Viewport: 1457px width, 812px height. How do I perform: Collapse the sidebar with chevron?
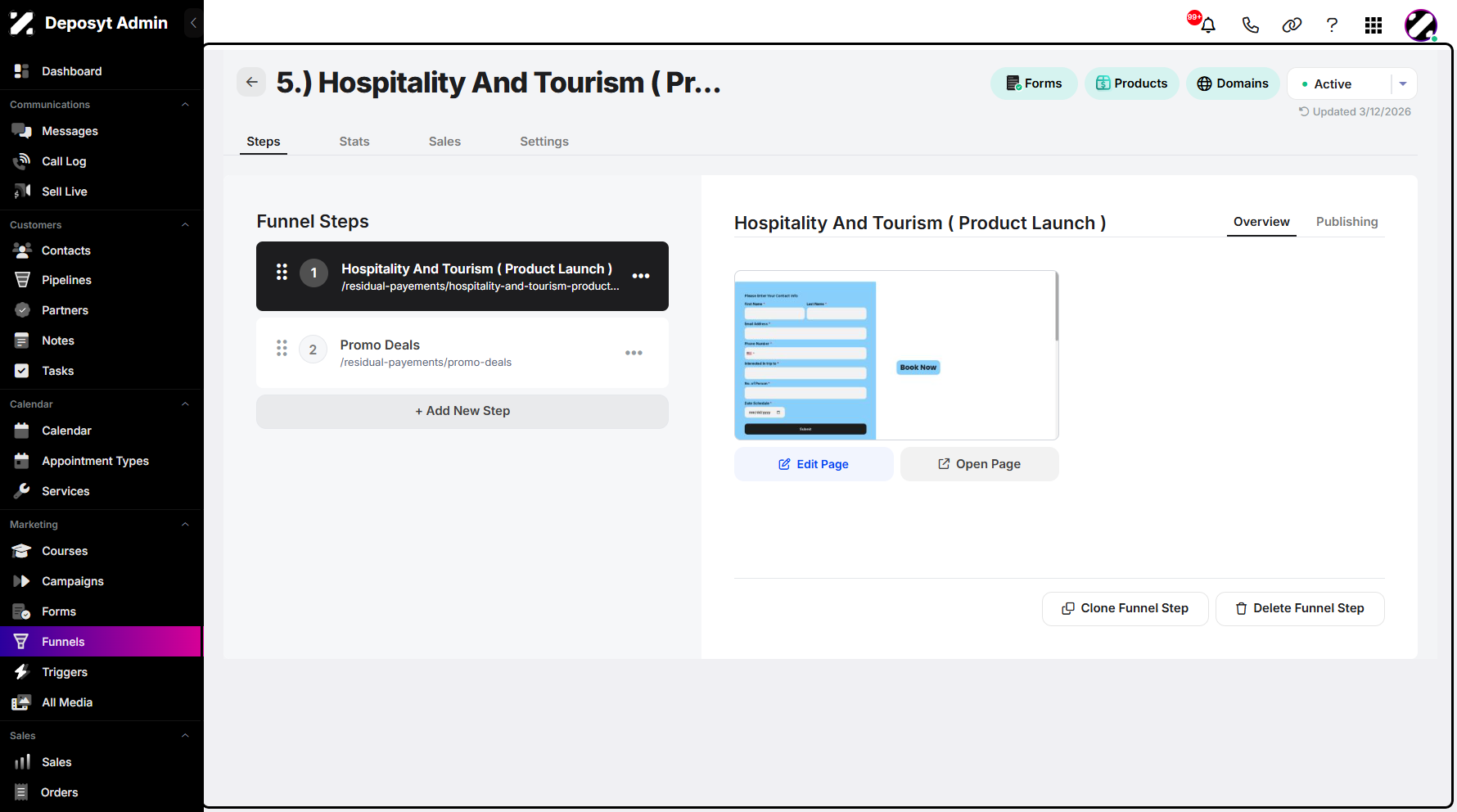[193, 23]
